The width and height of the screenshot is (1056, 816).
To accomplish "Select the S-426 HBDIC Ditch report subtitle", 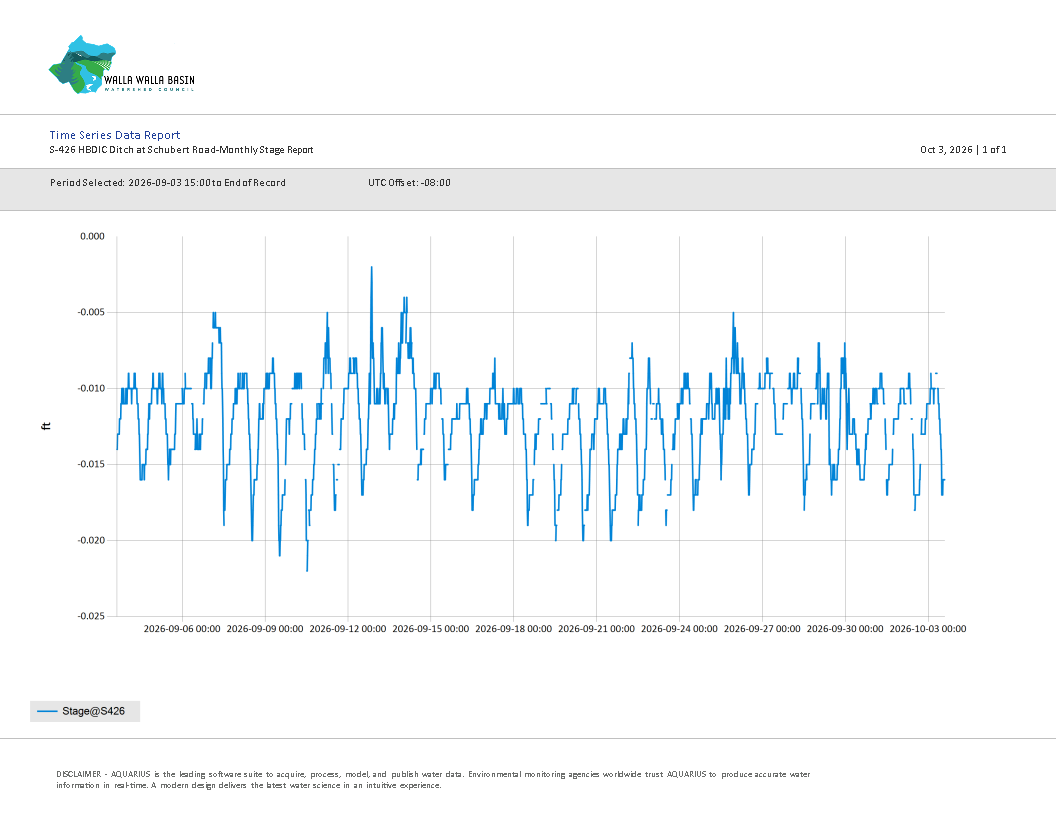I will 181,149.
